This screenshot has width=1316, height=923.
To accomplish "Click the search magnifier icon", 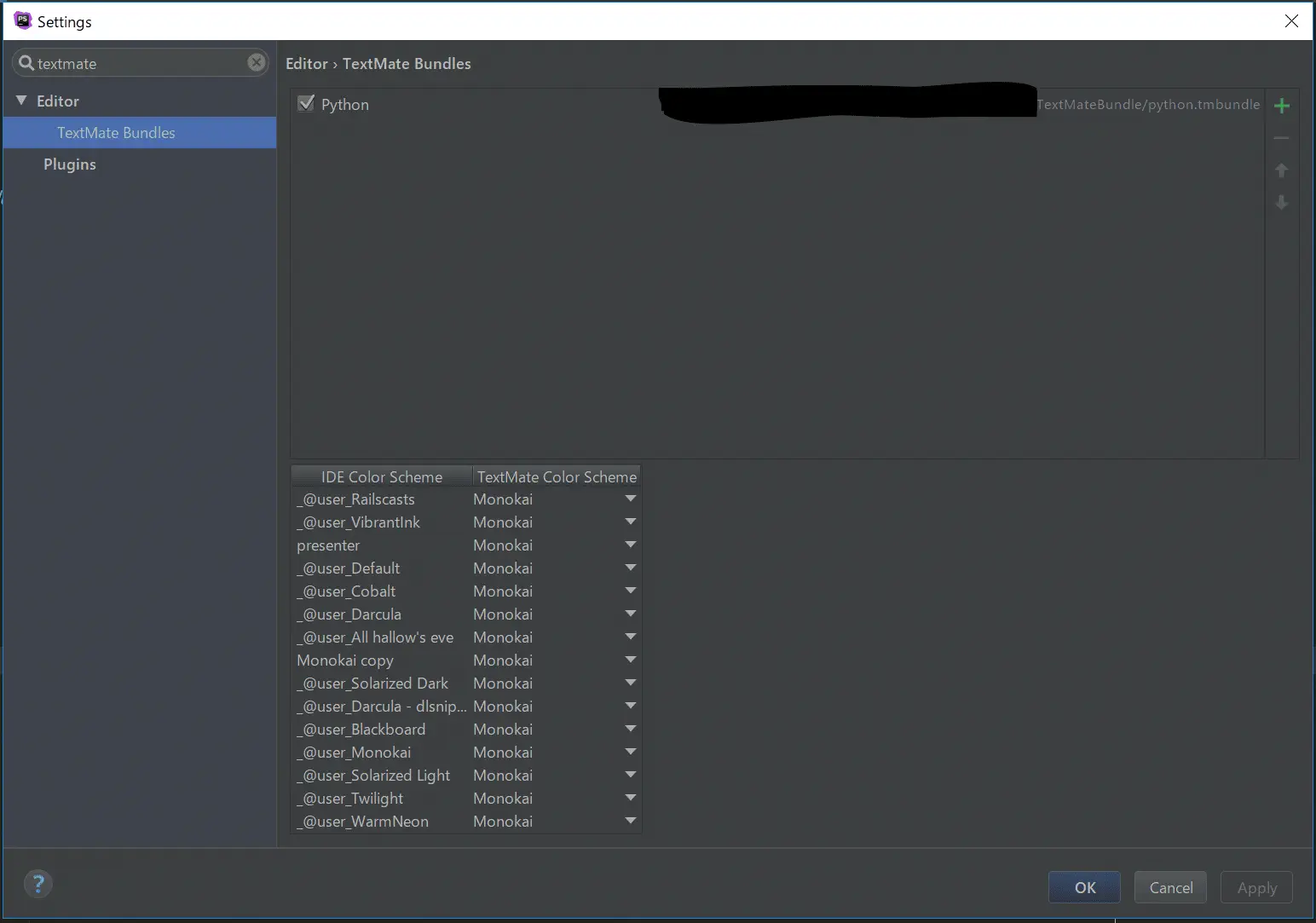I will click(x=26, y=63).
